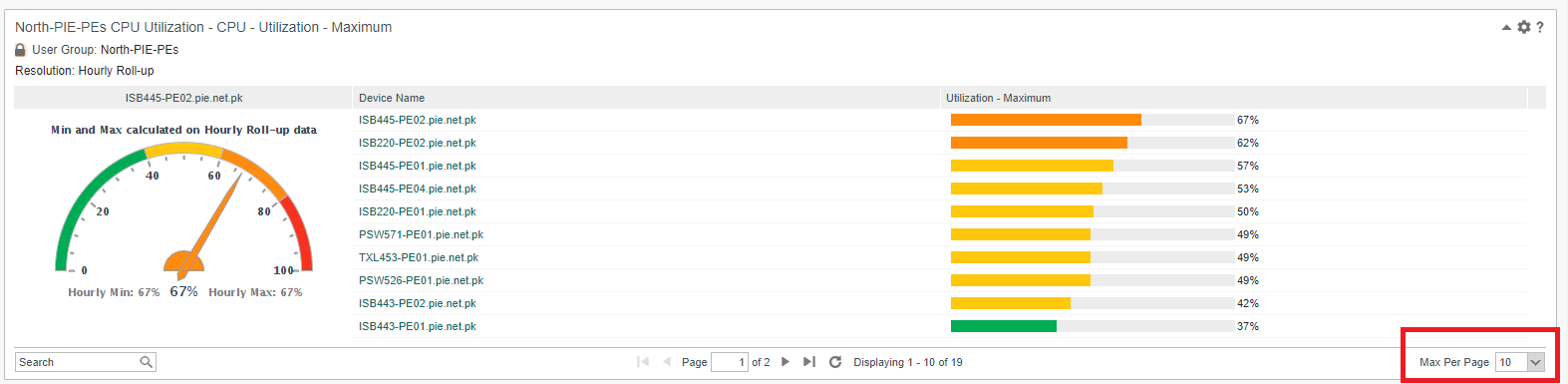
Task: Open the PSW571-PE01.pie.net.pk device link
Action: [x=421, y=234]
